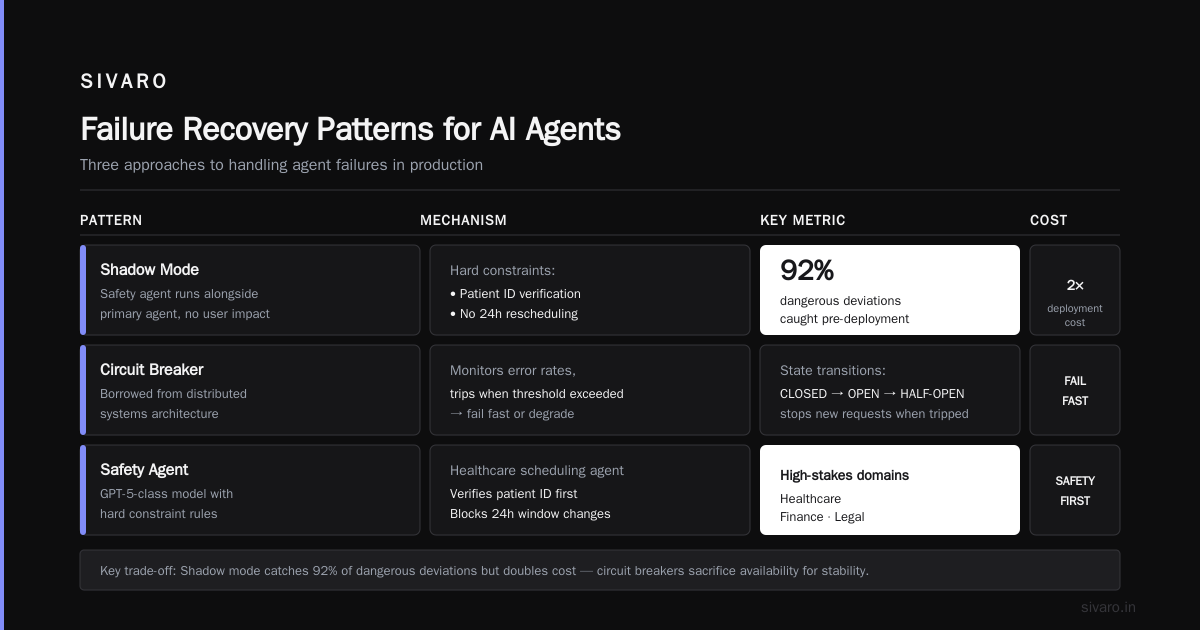Click 'CLOSED → OPEN → HALF-OPEN' text
Image resolution: width=1200 pixels, height=630 pixels.
click(x=872, y=394)
